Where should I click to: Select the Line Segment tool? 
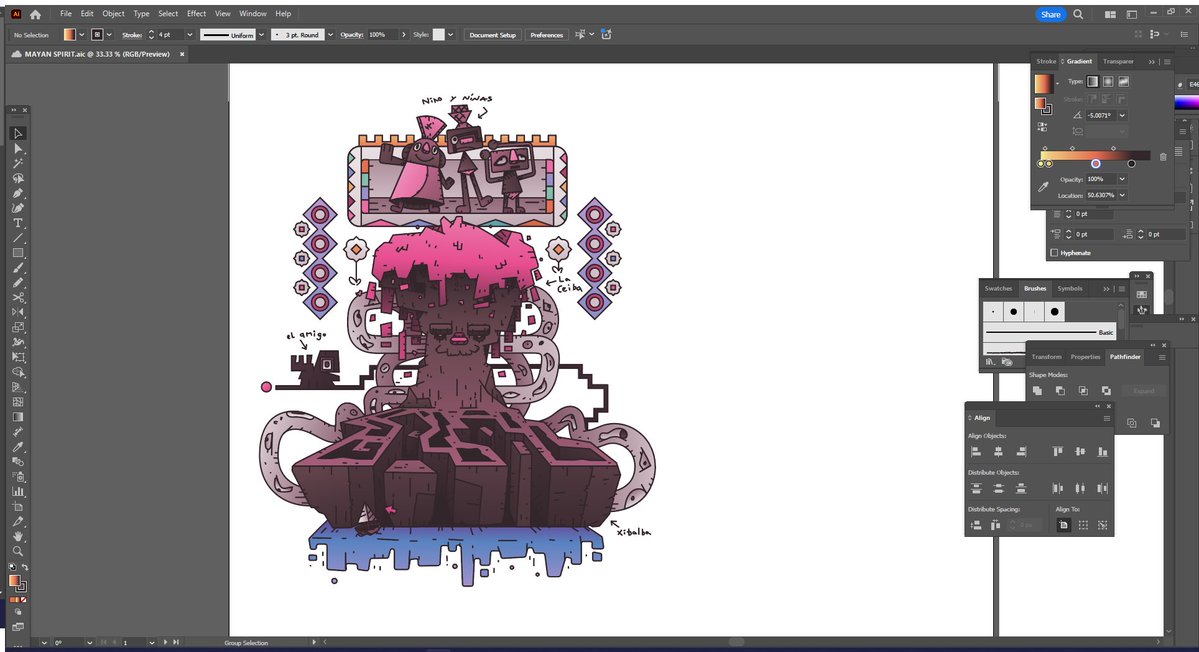pyautogui.click(x=18, y=238)
